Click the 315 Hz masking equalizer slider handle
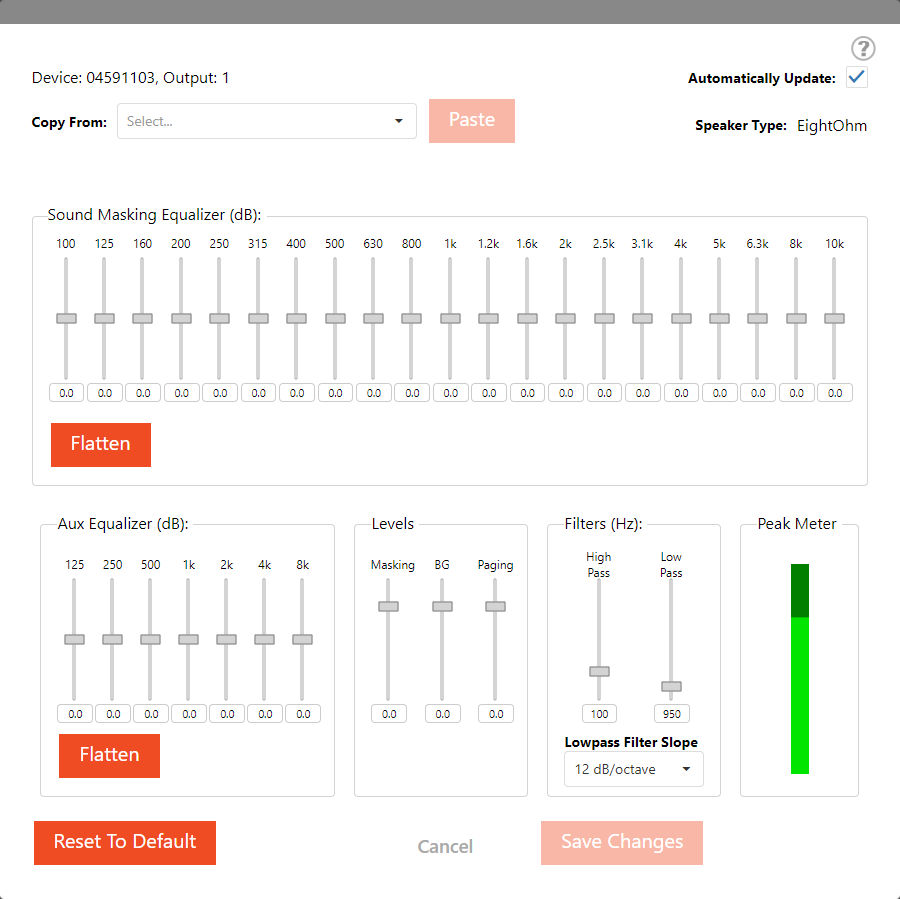This screenshot has width=900, height=899. click(x=258, y=319)
